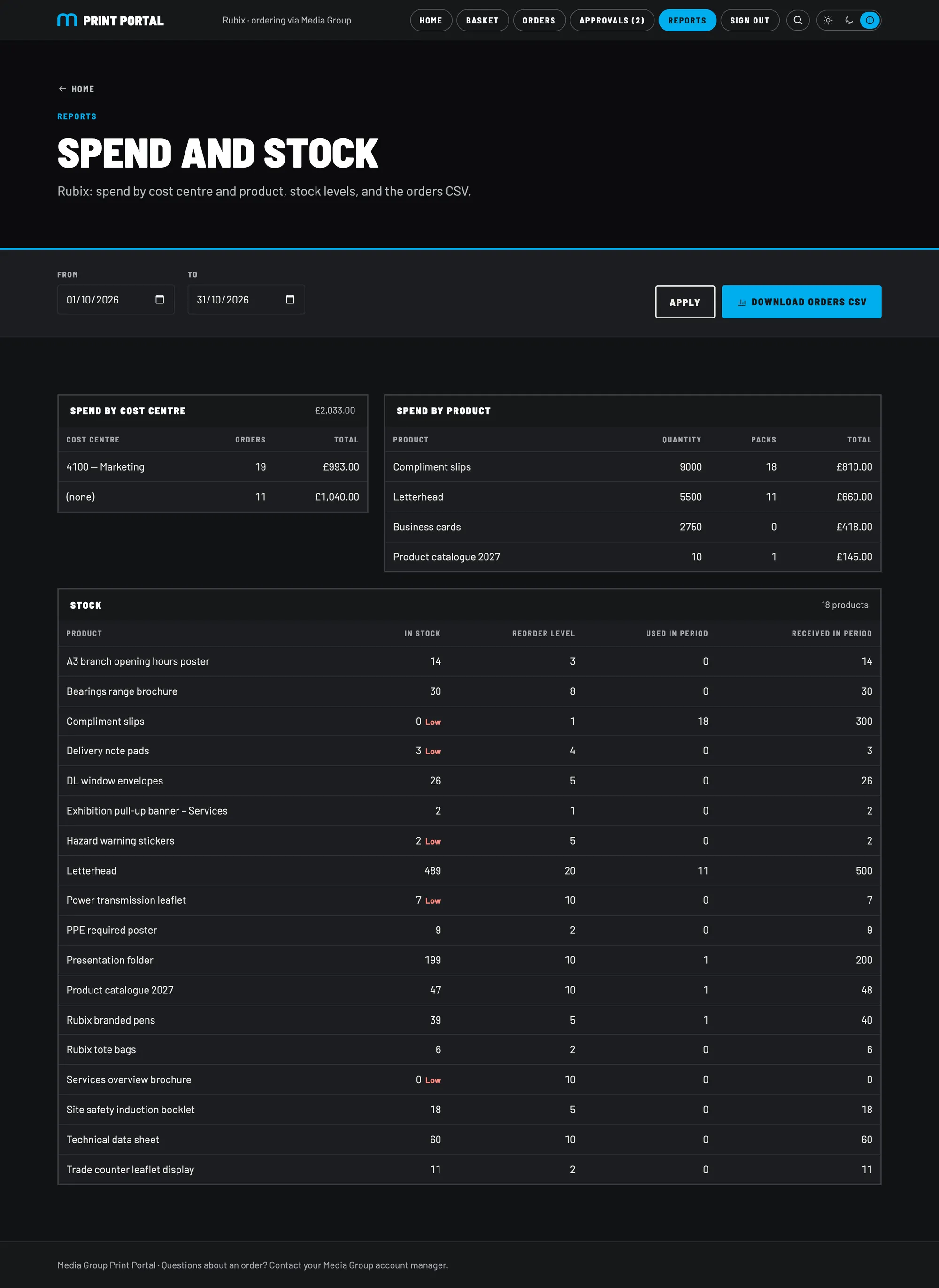
Task: Click 'Trade counter leaflet display' stock row
Action: 469,1170
